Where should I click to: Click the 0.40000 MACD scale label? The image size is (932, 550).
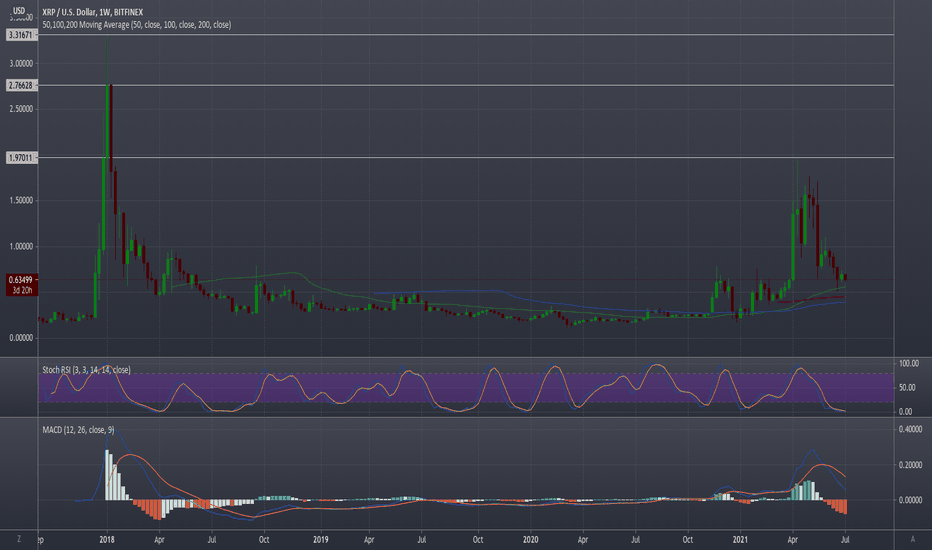point(911,429)
